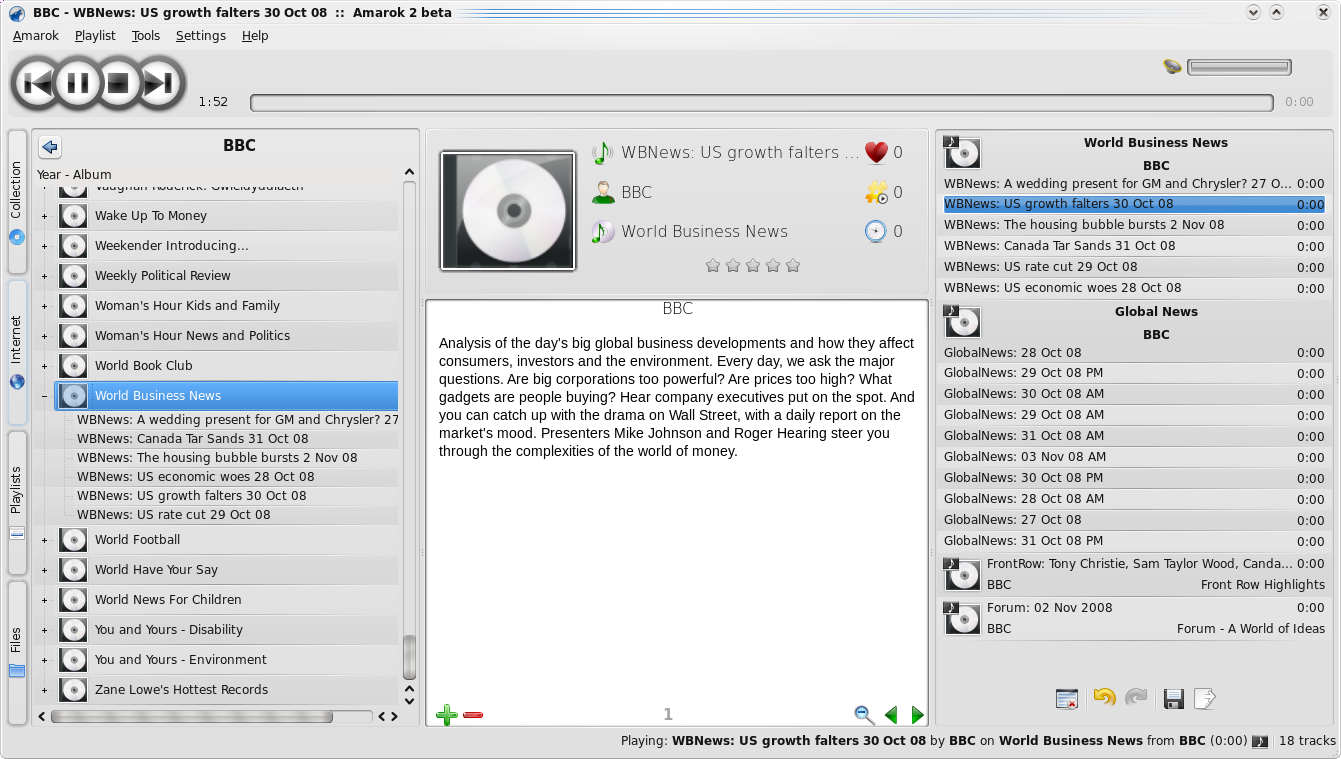Expand Woman's Hour Kids and Family
Screen dimensions: 1341x759
tap(44, 306)
